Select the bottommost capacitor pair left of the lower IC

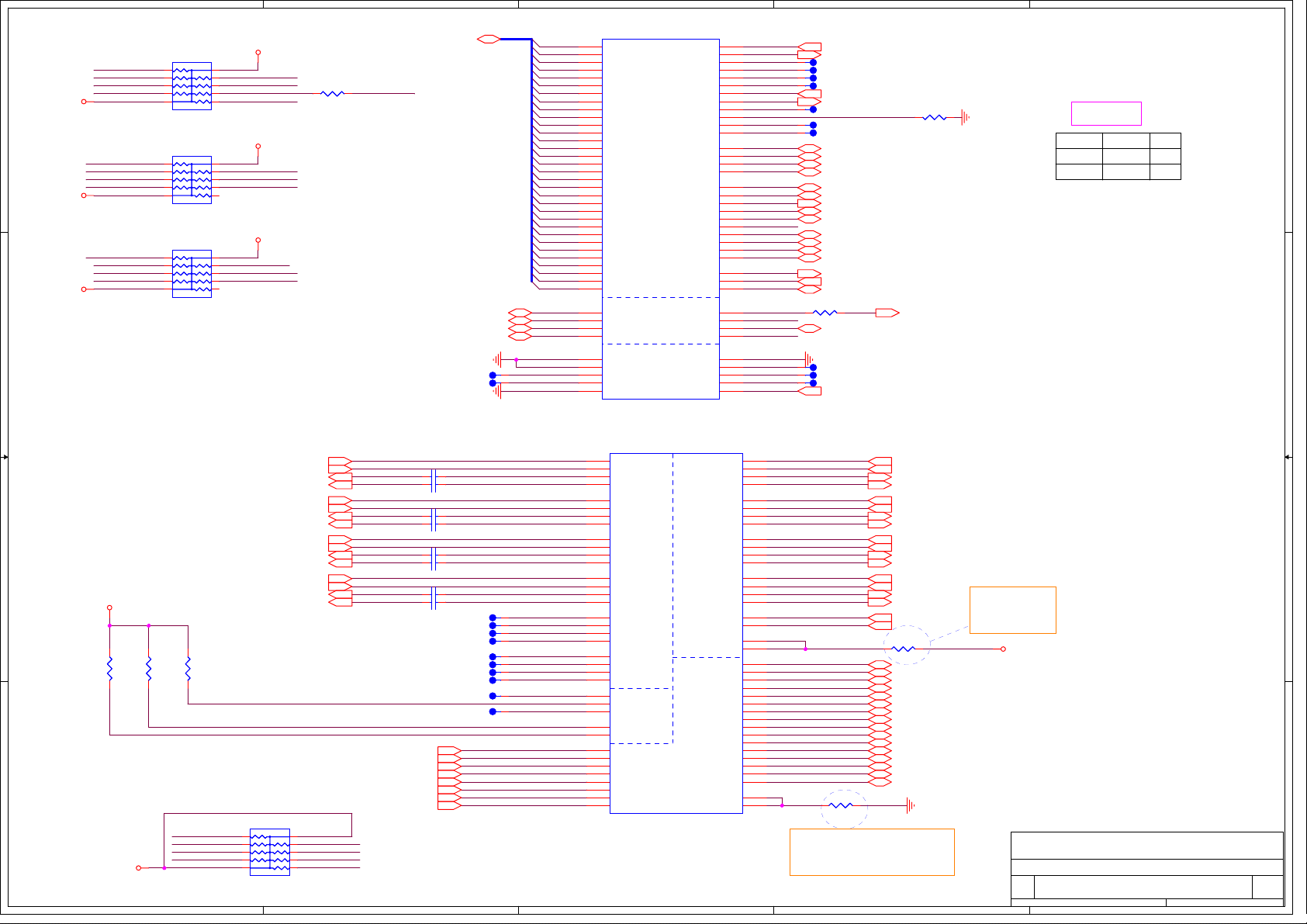click(x=434, y=598)
